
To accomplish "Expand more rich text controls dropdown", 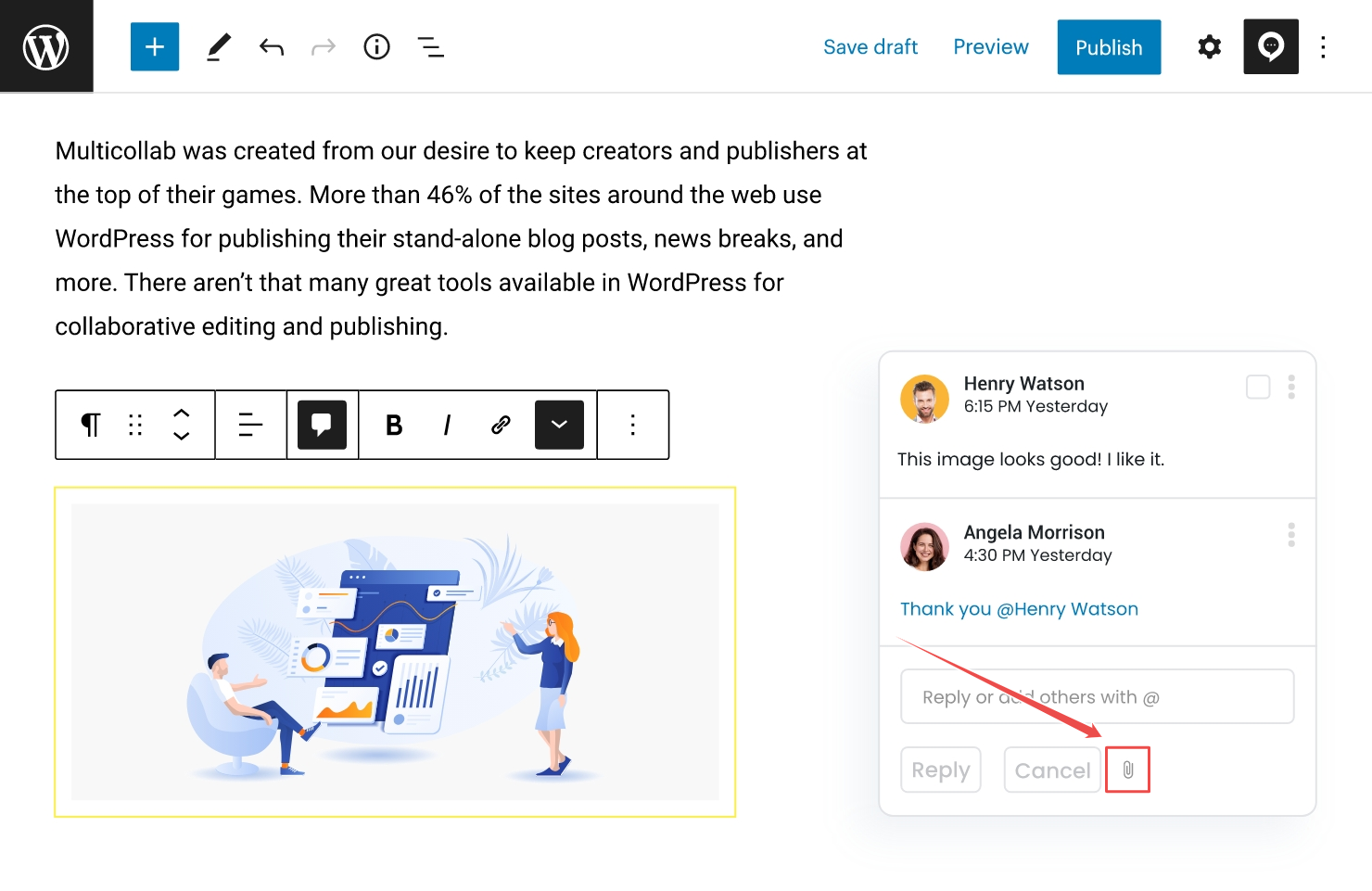I will tap(559, 425).
